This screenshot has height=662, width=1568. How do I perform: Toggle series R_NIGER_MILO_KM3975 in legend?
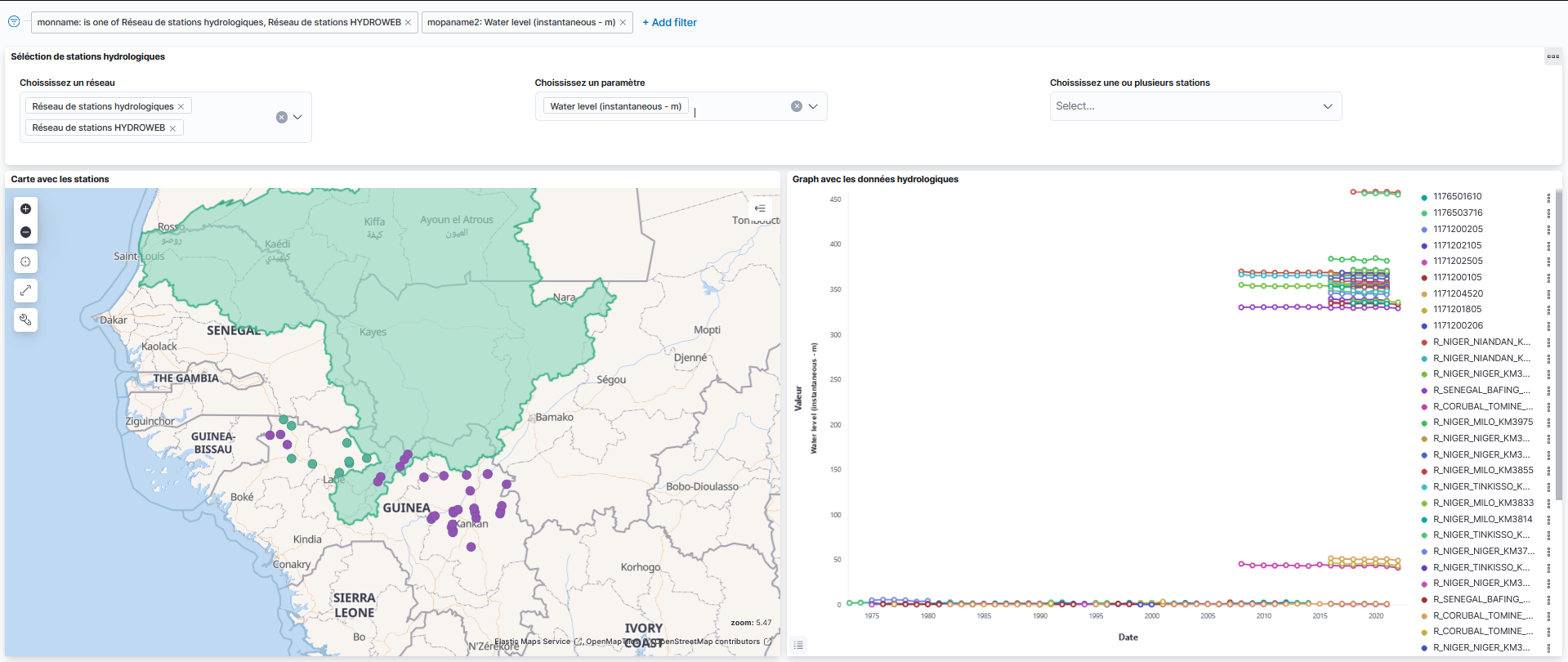(1482, 422)
